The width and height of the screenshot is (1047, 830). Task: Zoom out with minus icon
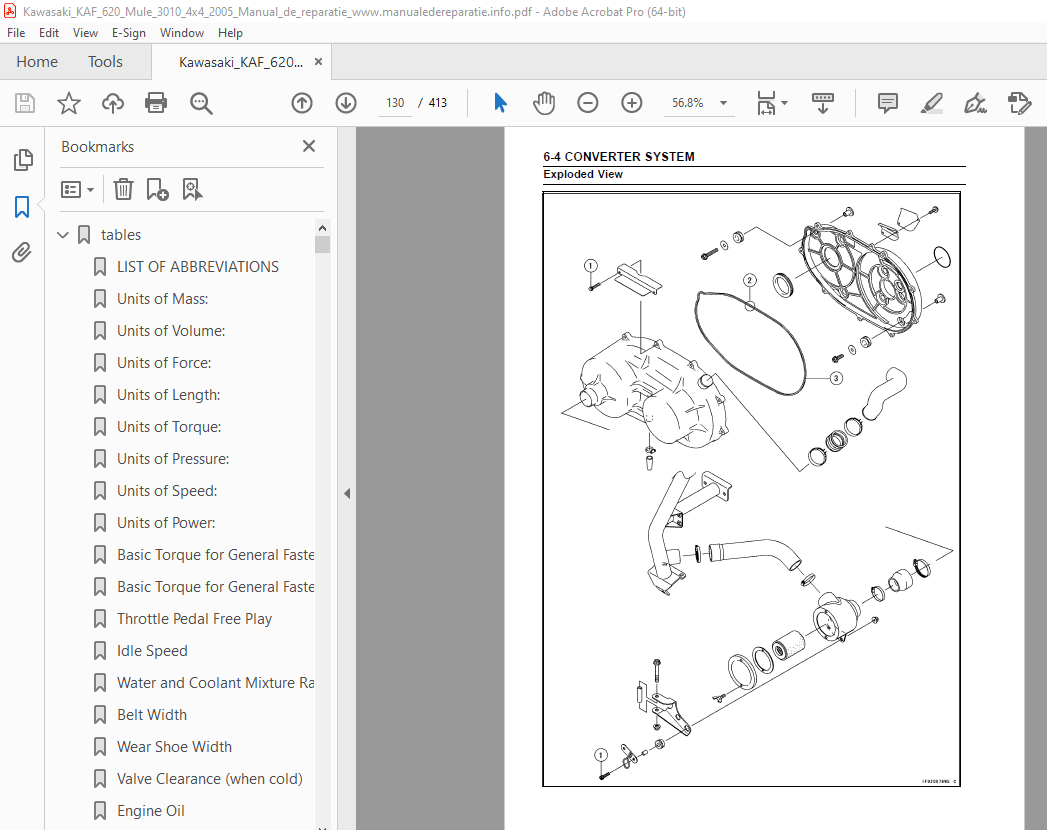pyautogui.click(x=588, y=103)
